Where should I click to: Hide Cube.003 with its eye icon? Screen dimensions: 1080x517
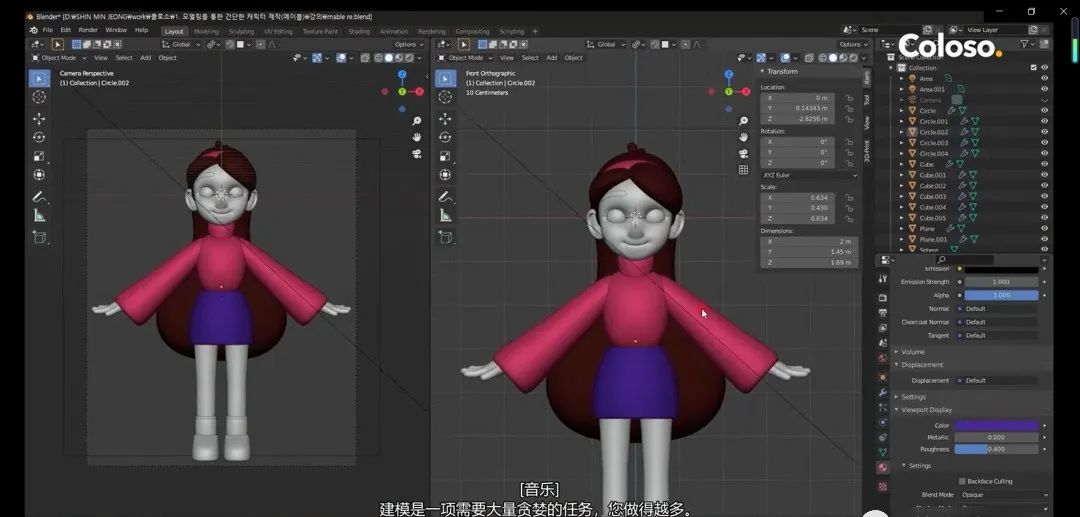[1044, 196]
